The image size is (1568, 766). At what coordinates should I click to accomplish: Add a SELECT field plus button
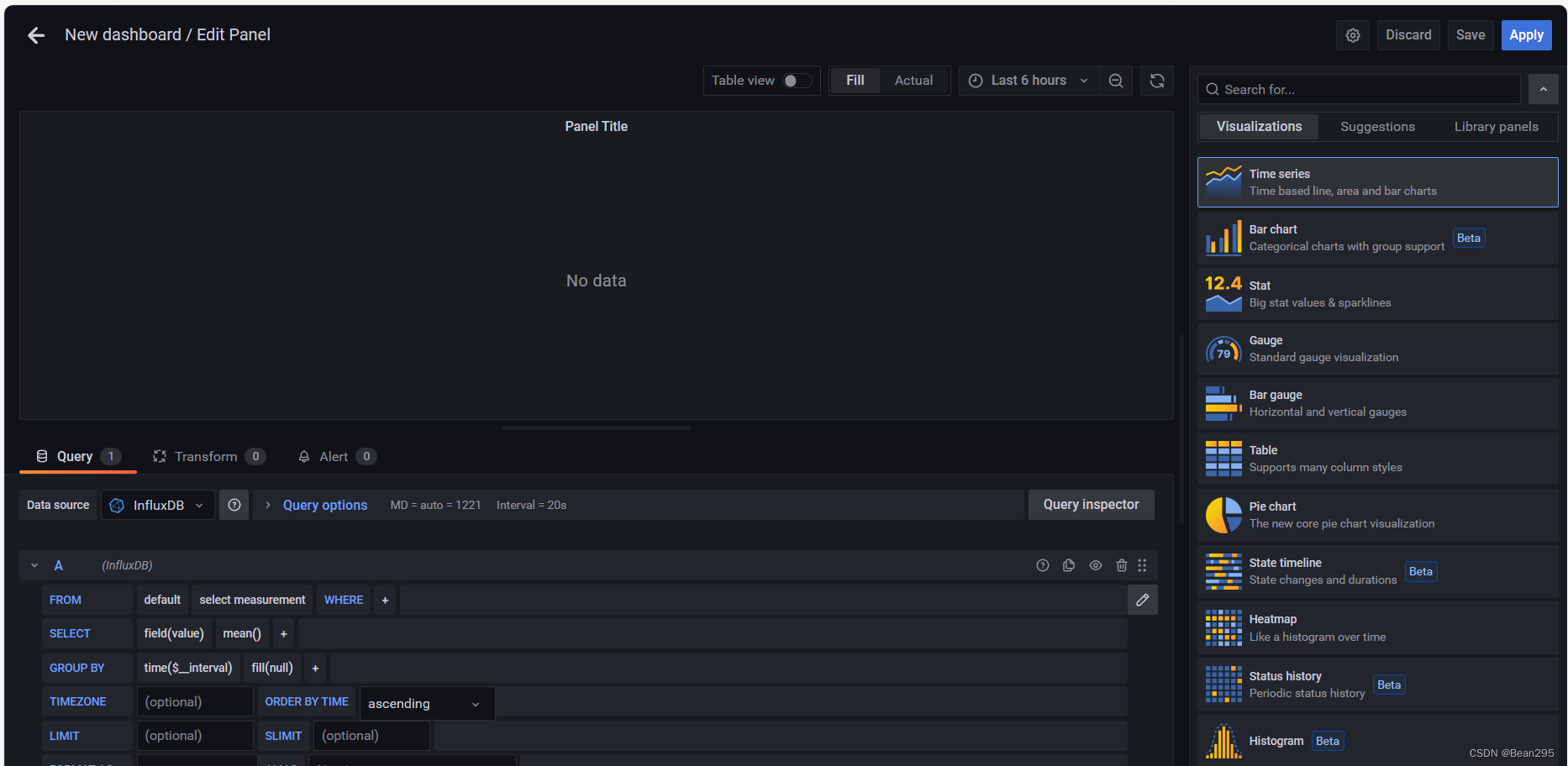(283, 633)
